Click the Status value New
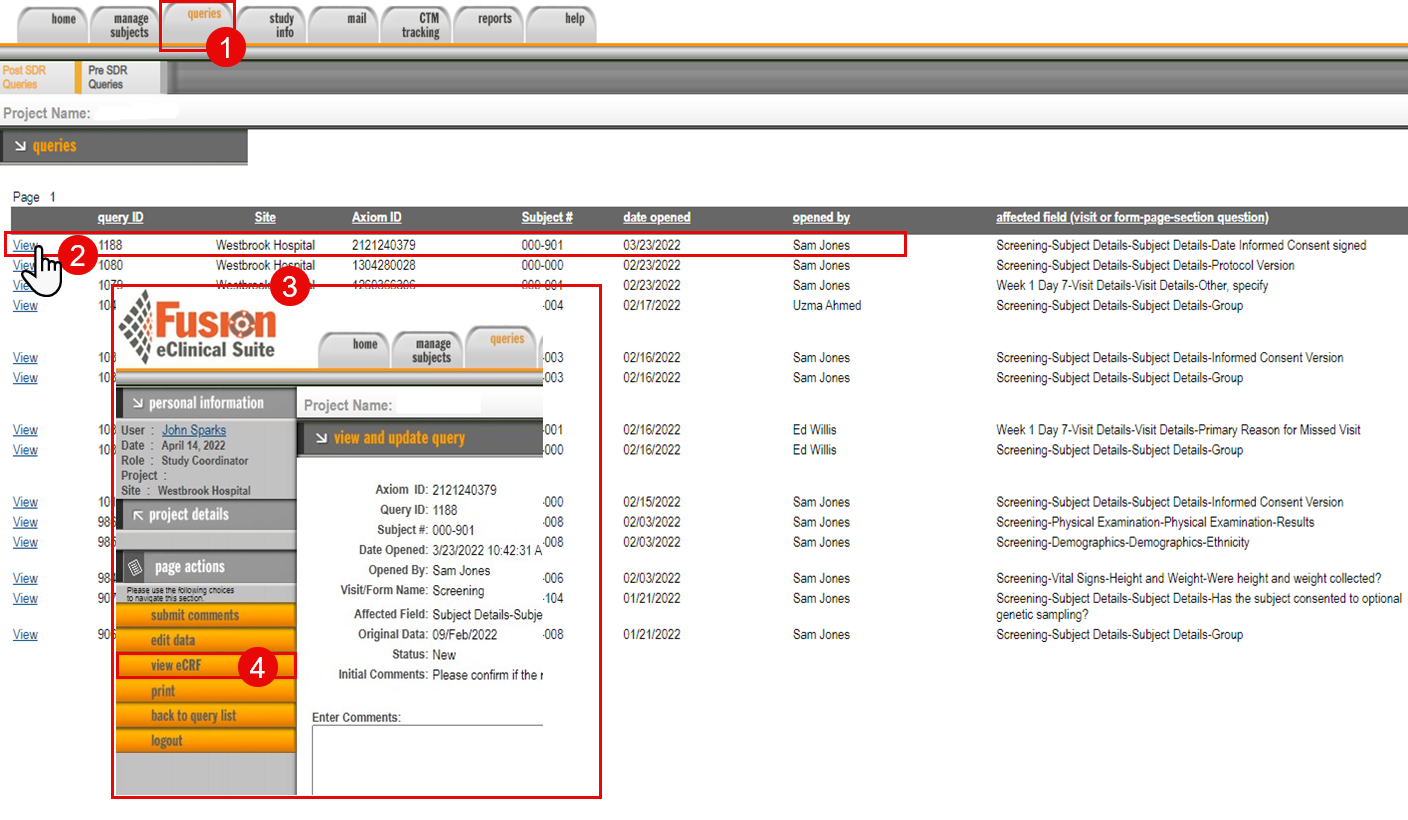The width and height of the screenshot is (1408, 820). 444,655
